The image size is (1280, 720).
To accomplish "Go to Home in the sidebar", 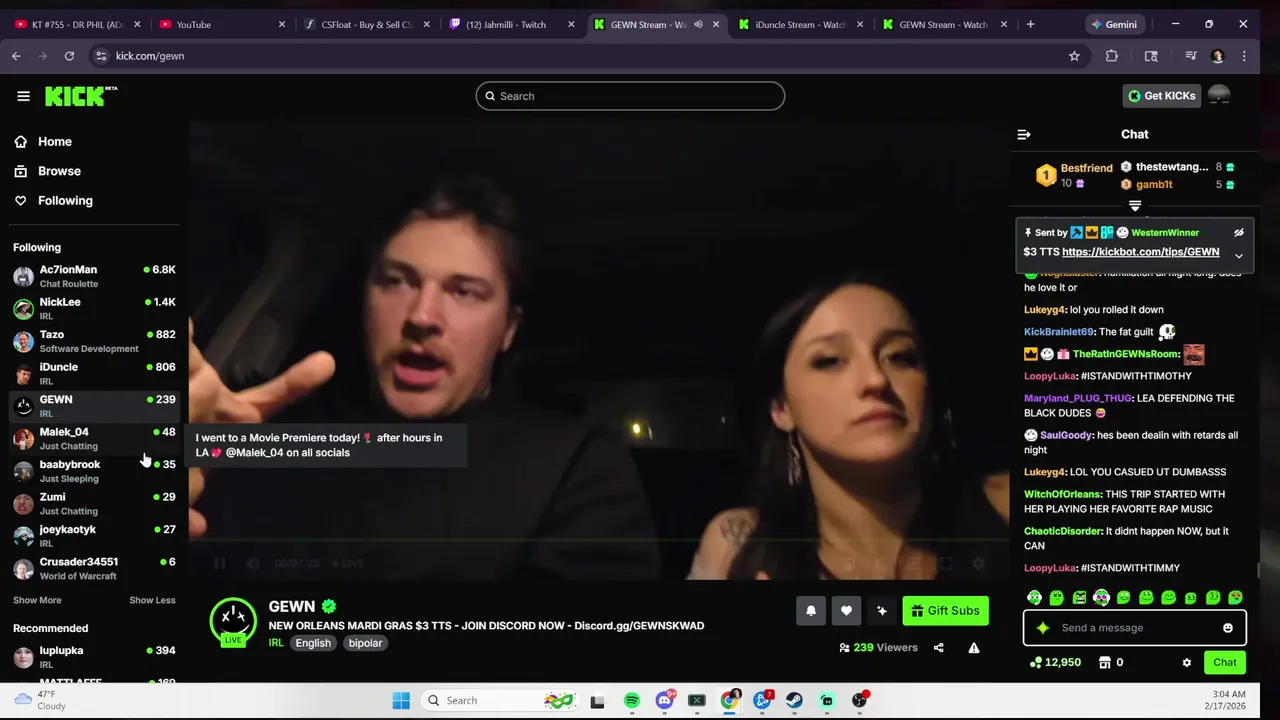I will click(x=55, y=142).
